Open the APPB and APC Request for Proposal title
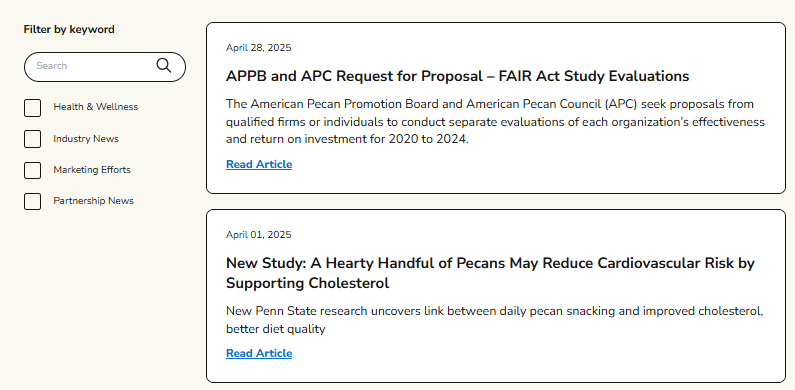The height and width of the screenshot is (390, 795). point(457,76)
